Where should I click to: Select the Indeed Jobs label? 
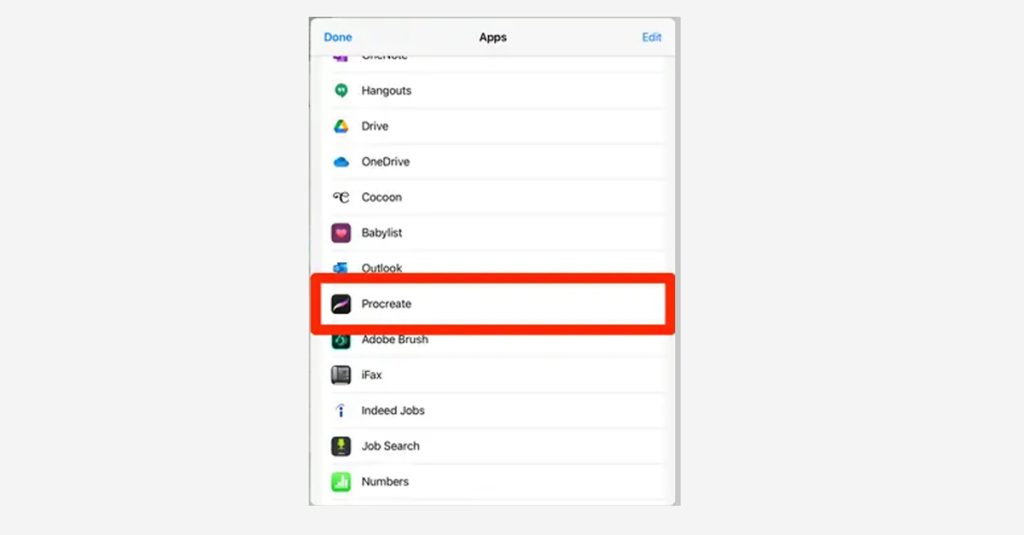tap(393, 410)
